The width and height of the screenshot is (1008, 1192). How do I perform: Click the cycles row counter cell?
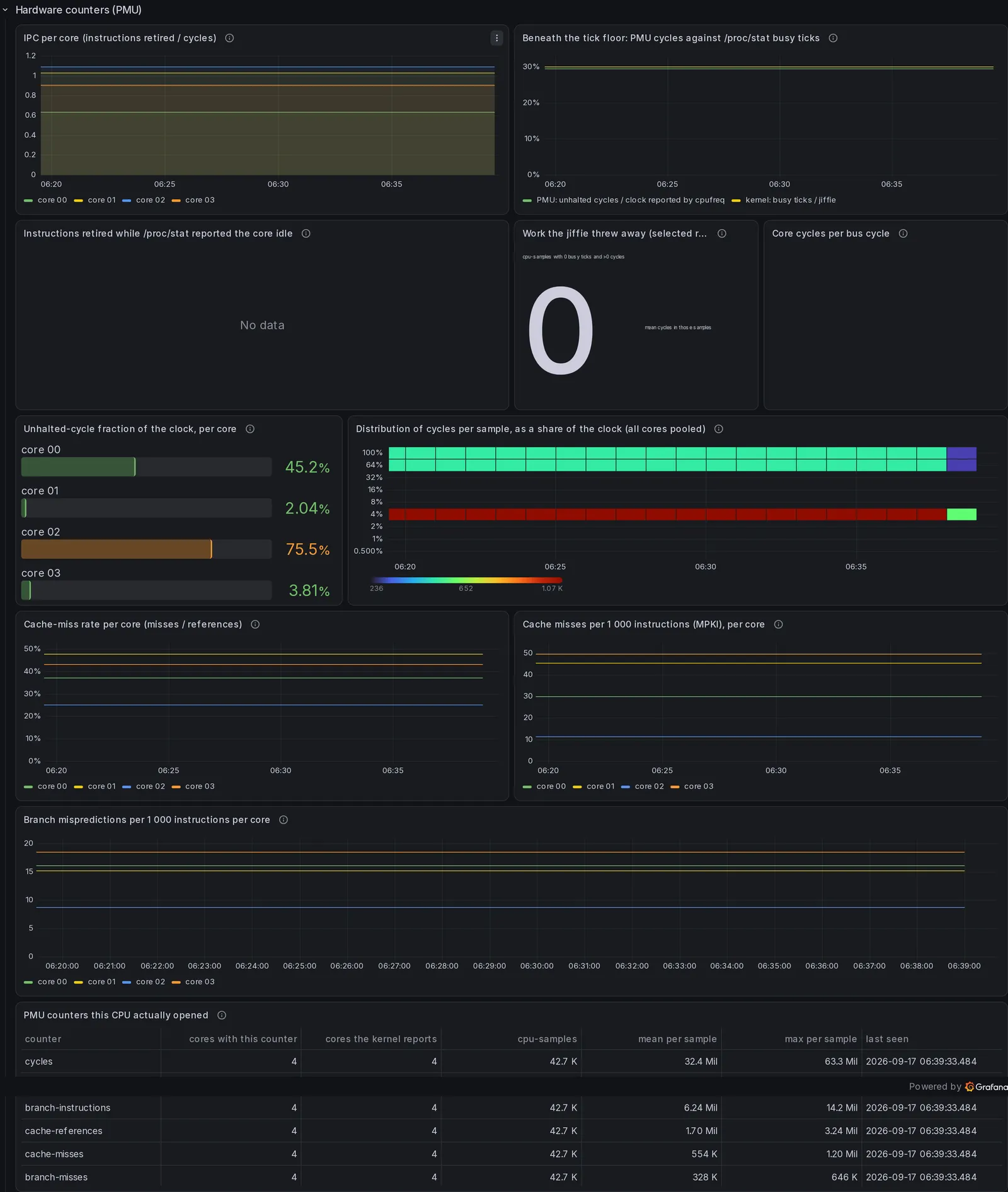pos(92,1062)
